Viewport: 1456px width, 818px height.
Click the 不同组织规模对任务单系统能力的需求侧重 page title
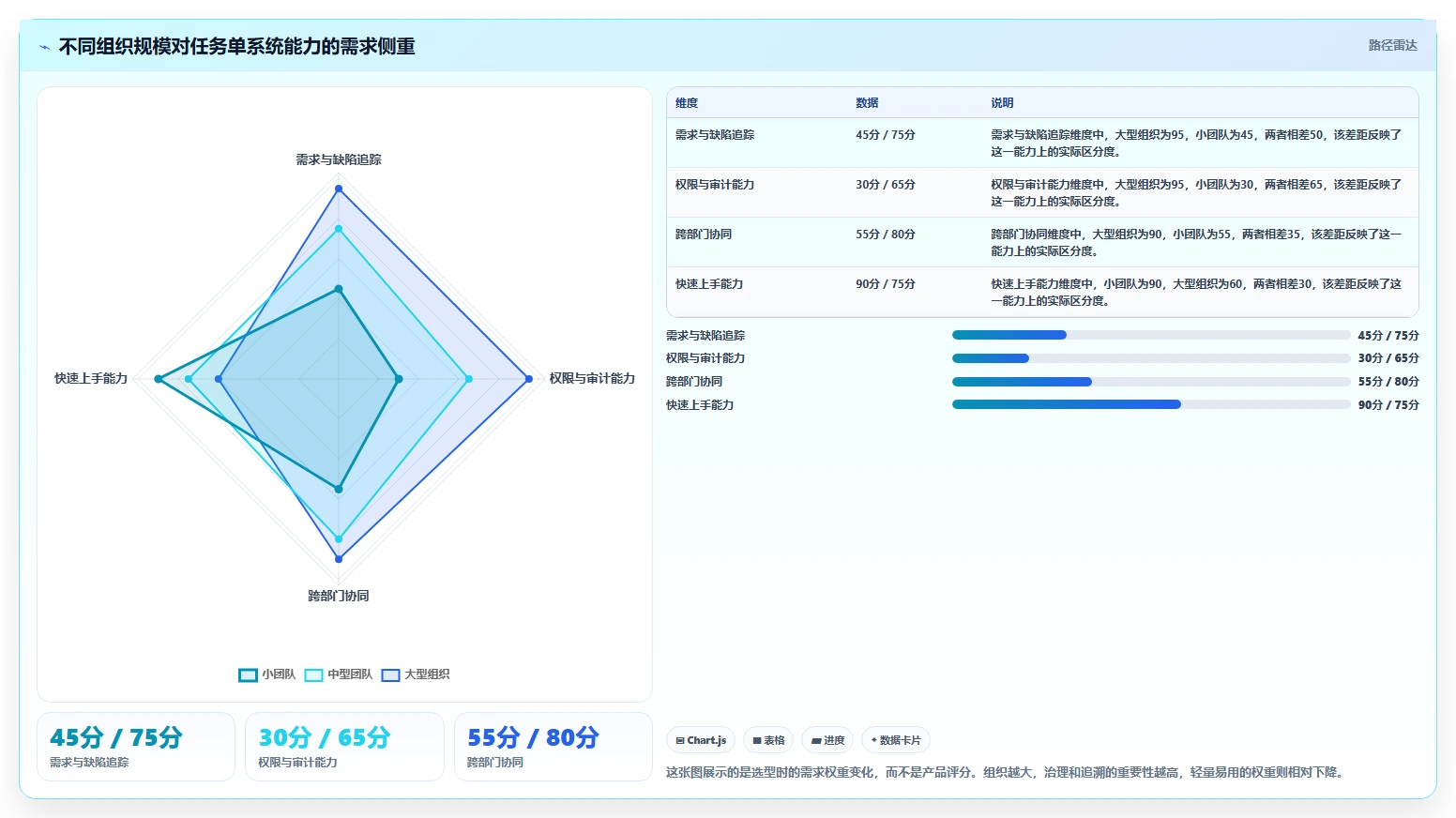click(237, 47)
